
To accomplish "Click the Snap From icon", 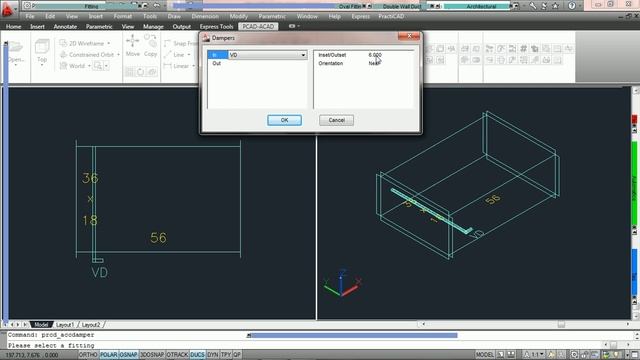I will pyautogui.click(x=167, y=43).
